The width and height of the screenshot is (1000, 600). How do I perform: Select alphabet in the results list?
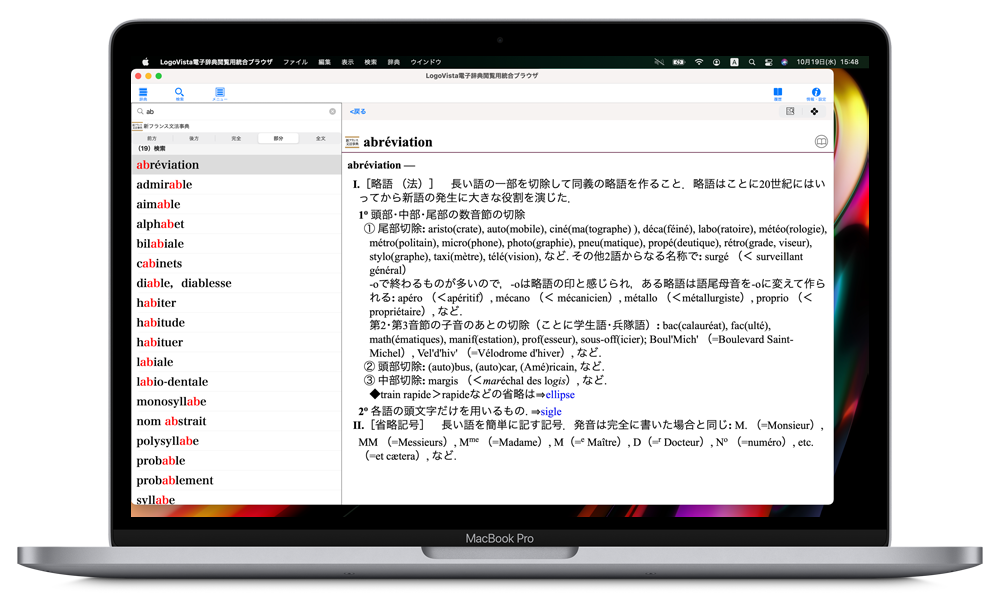(236, 224)
